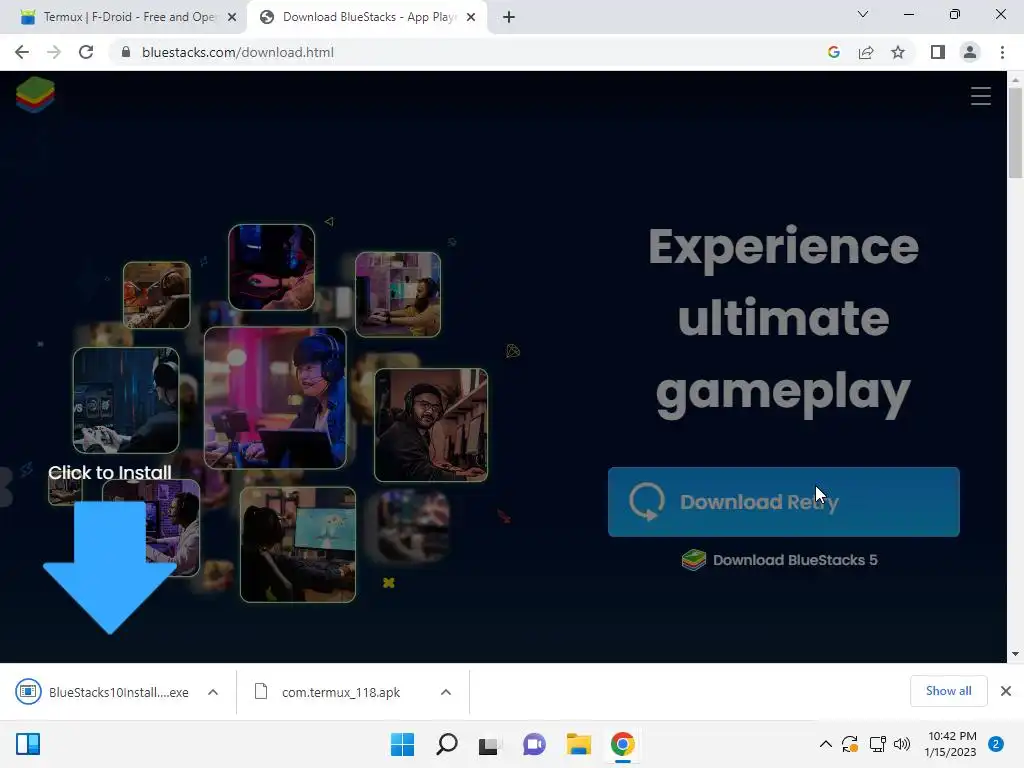The image size is (1024, 768).
Task: Close the Download BlueStacks tab
Action: coord(471,17)
